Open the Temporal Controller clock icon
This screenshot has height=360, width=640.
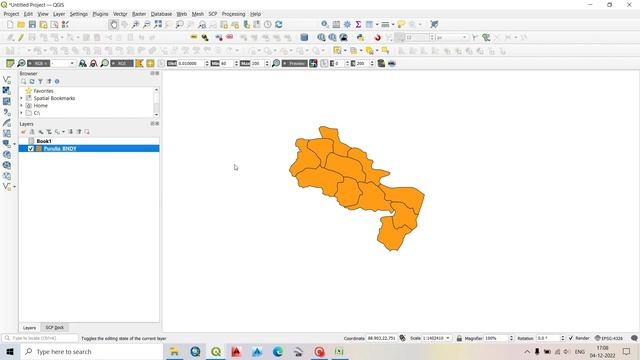(x=268, y=24)
